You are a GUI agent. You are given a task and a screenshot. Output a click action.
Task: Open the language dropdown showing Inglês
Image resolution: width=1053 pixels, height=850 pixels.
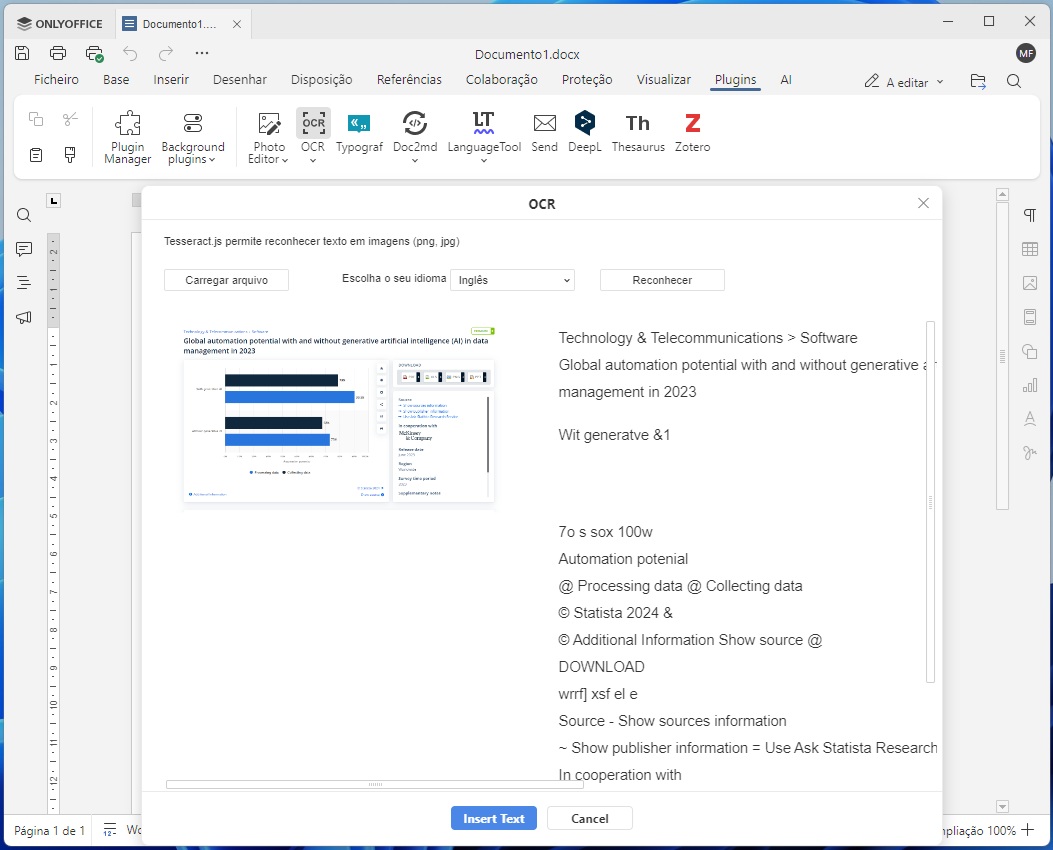point(512,280)
